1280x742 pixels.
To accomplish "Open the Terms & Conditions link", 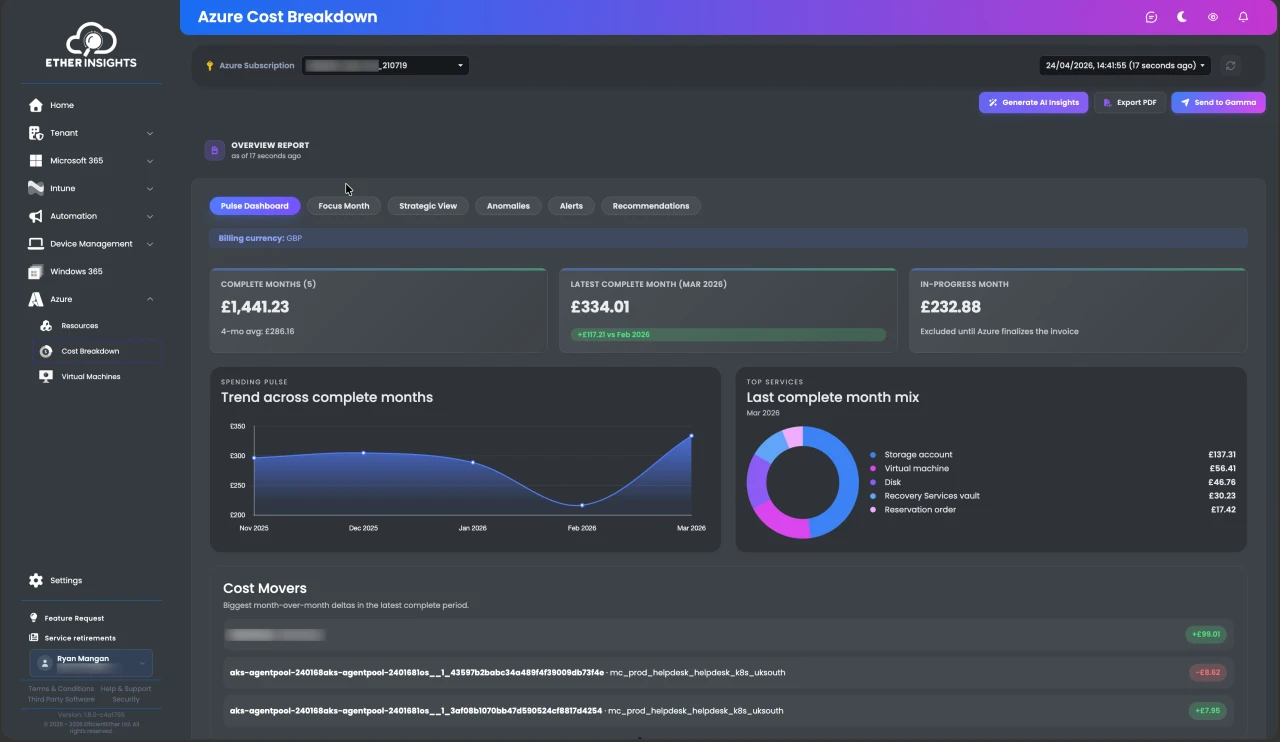I will pyautogui.click(x=61, y=689).
